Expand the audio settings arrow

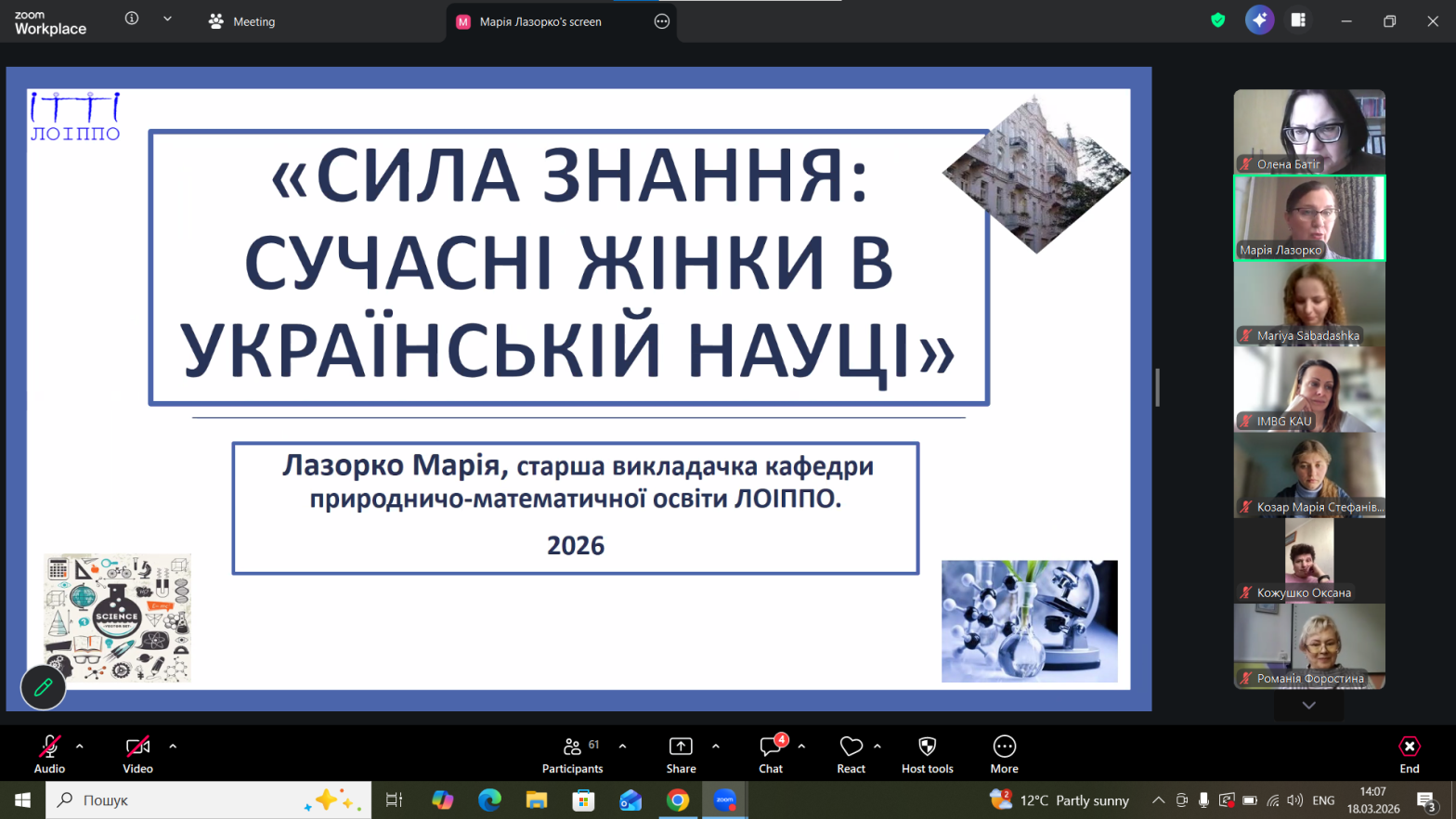pyautogui.click(x=80, y=746)
